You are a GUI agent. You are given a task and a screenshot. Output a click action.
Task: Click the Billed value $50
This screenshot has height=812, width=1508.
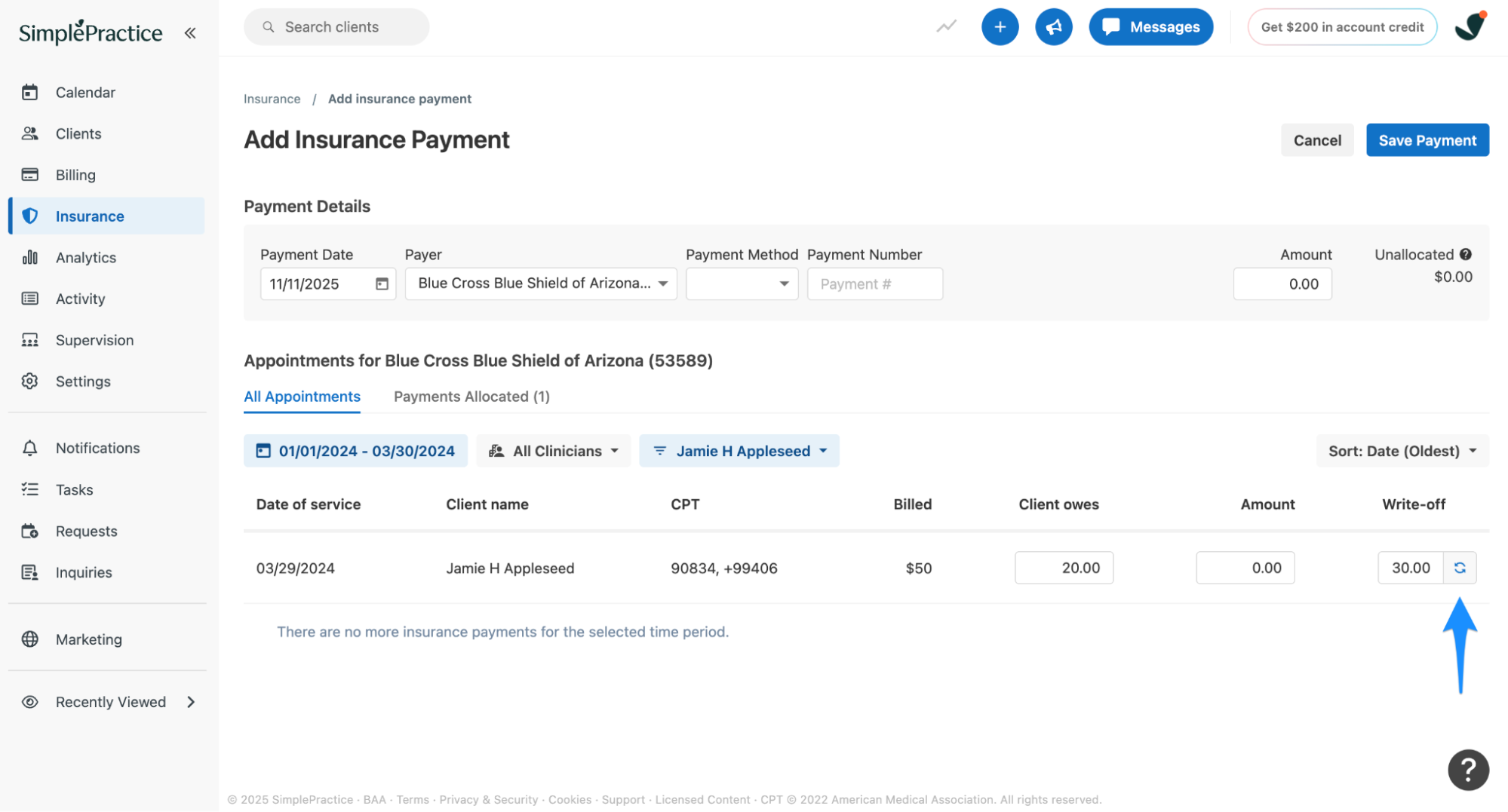(919, 568)
